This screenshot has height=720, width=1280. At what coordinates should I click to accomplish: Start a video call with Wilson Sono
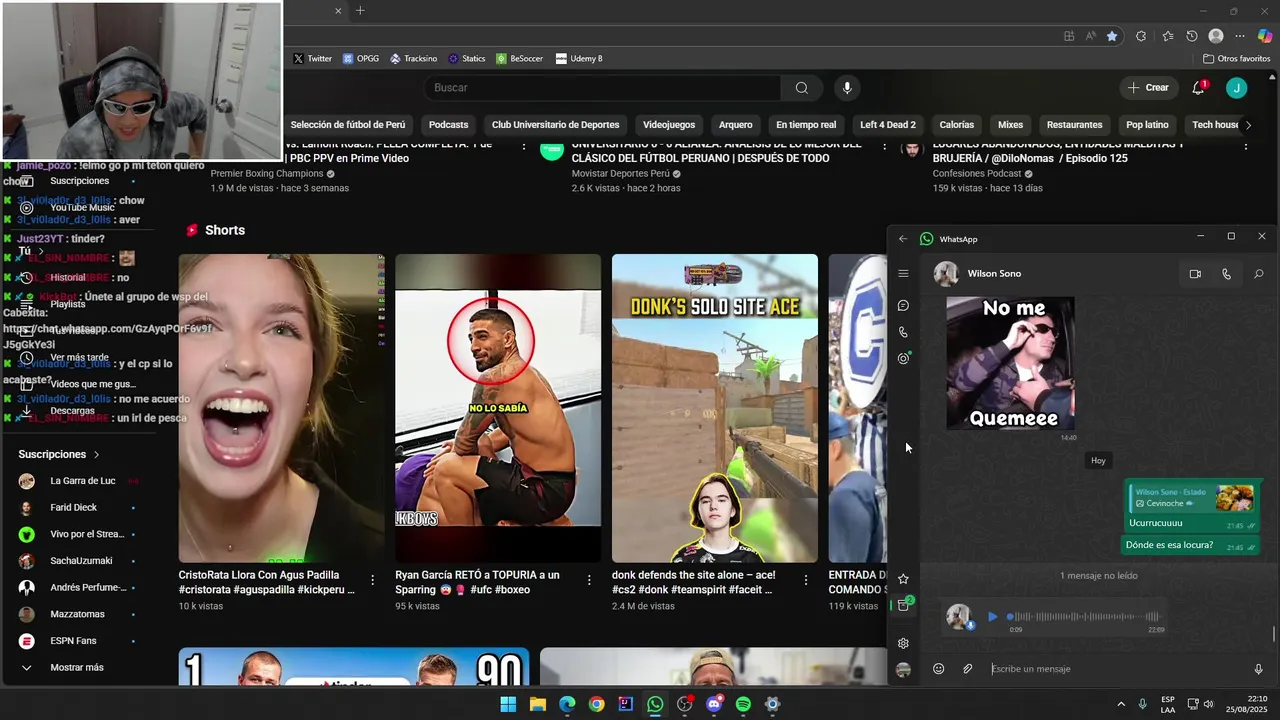coord(1195,274)
